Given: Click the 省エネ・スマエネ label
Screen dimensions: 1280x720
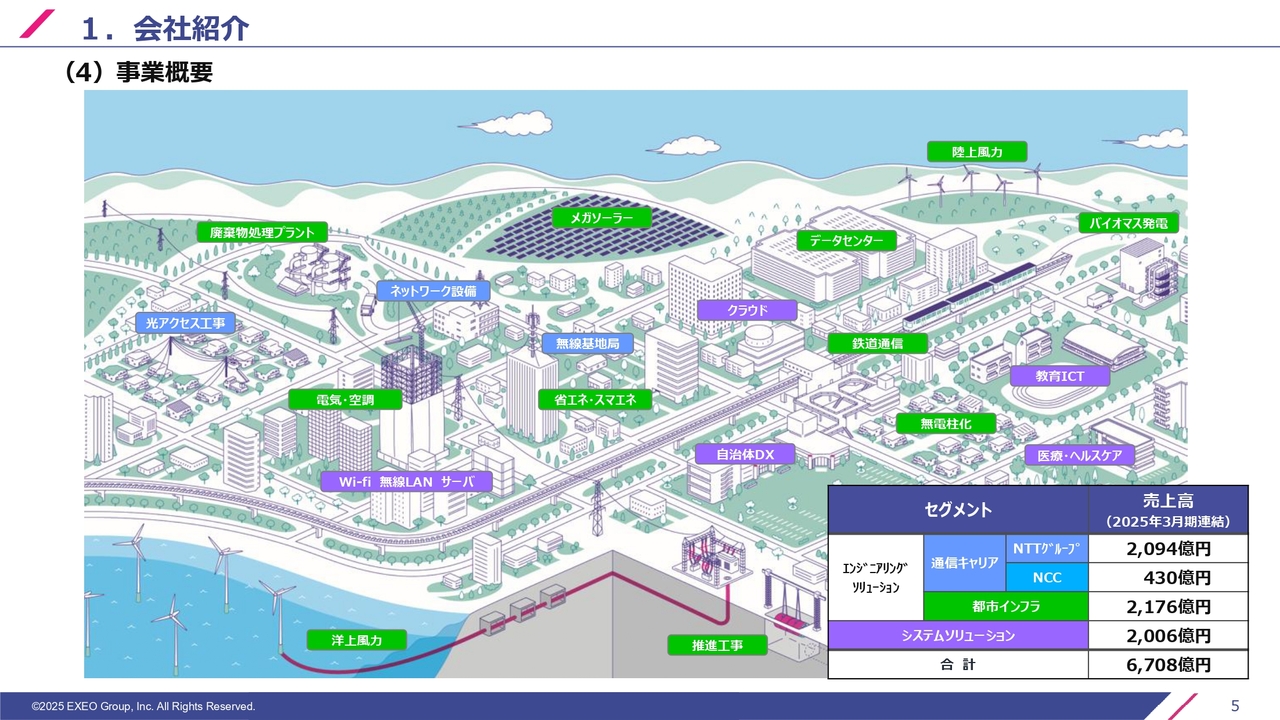Looking at the screenshot, I should click(x=595, y=400).
